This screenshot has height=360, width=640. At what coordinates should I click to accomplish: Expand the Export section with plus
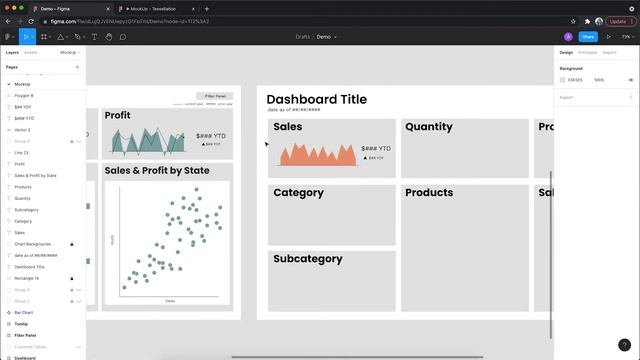(x=631, y=98)
